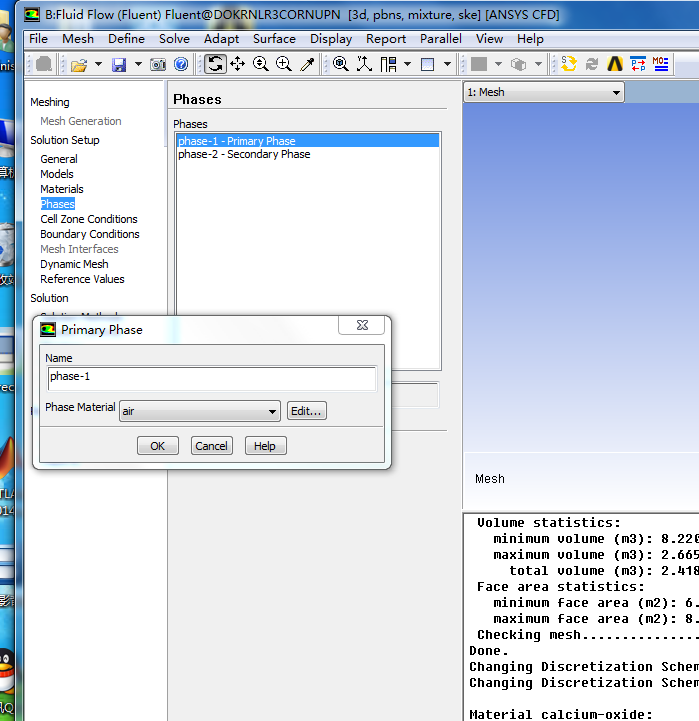Select Models in the navigation tree
Screen dimensions: 699x721
[x=57, y=174]
